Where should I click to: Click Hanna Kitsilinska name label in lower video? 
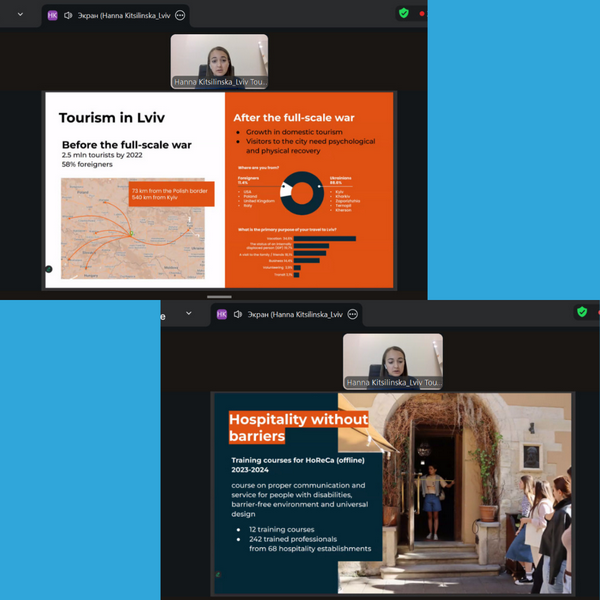coord(393,383)
